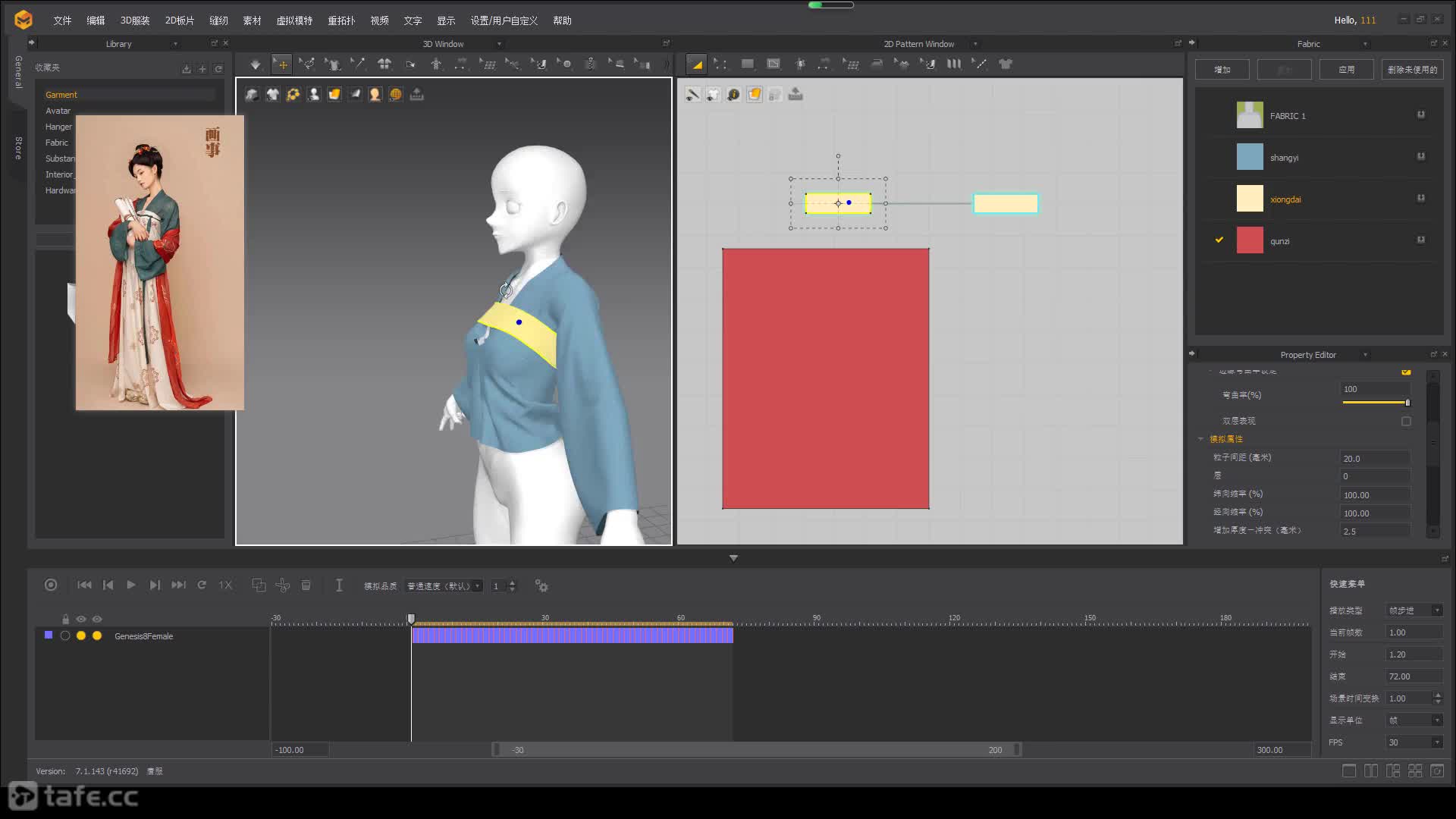The height and width of the screenshot is (819, 1456).
Task: Click the 应用 button in Fabric panel
Action: [1347, 69]
